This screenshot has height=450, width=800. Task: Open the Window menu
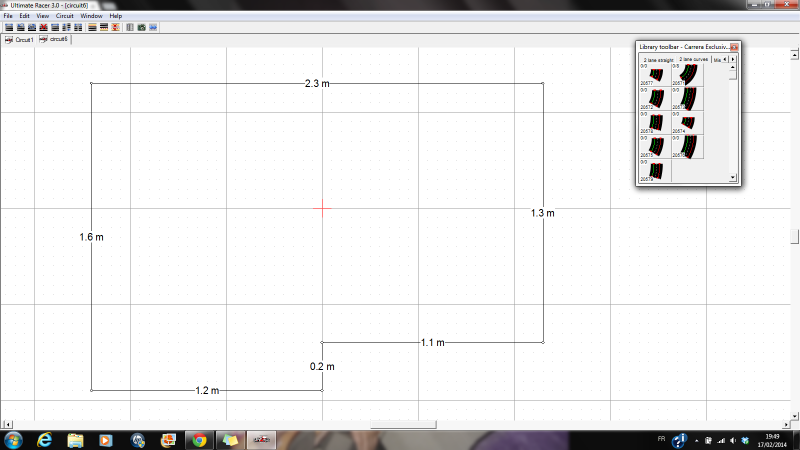point(91,16)
